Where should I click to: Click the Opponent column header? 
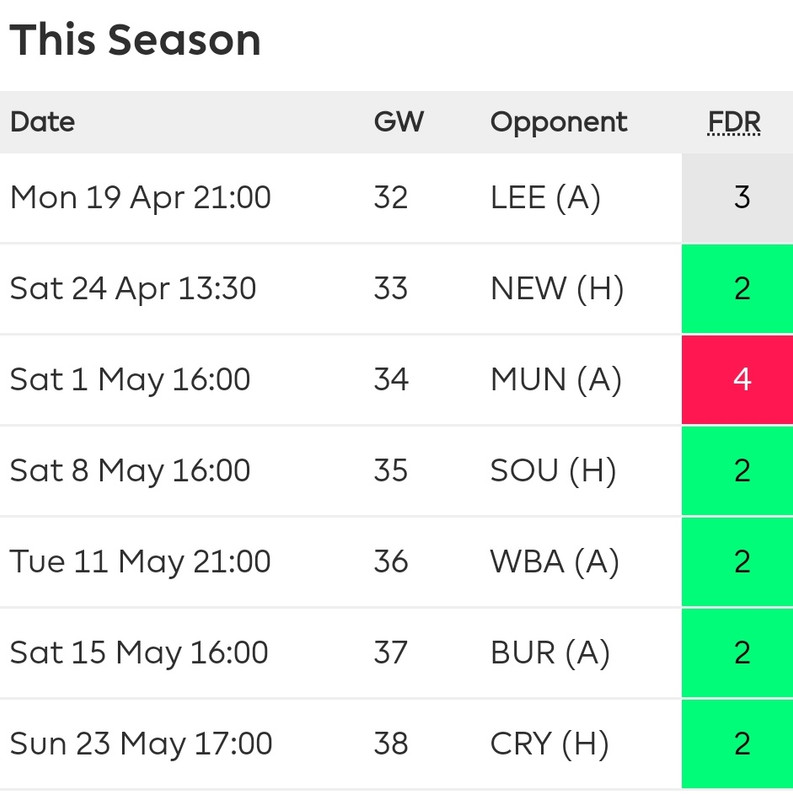point(559,122)
